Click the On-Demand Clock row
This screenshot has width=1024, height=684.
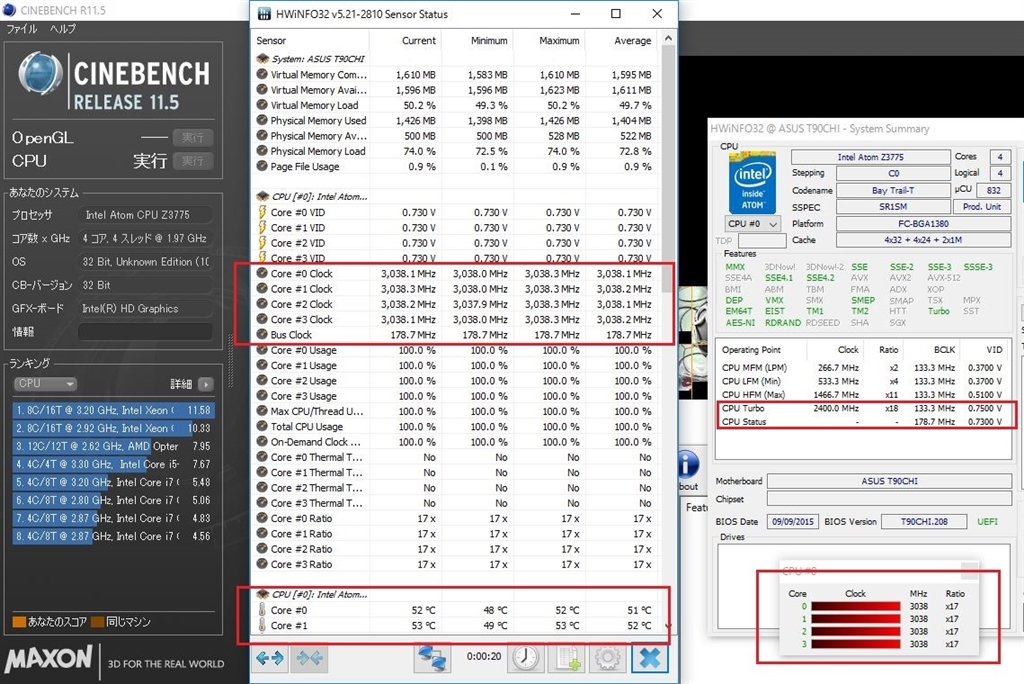pyautogui.click(x=455, y=442)
